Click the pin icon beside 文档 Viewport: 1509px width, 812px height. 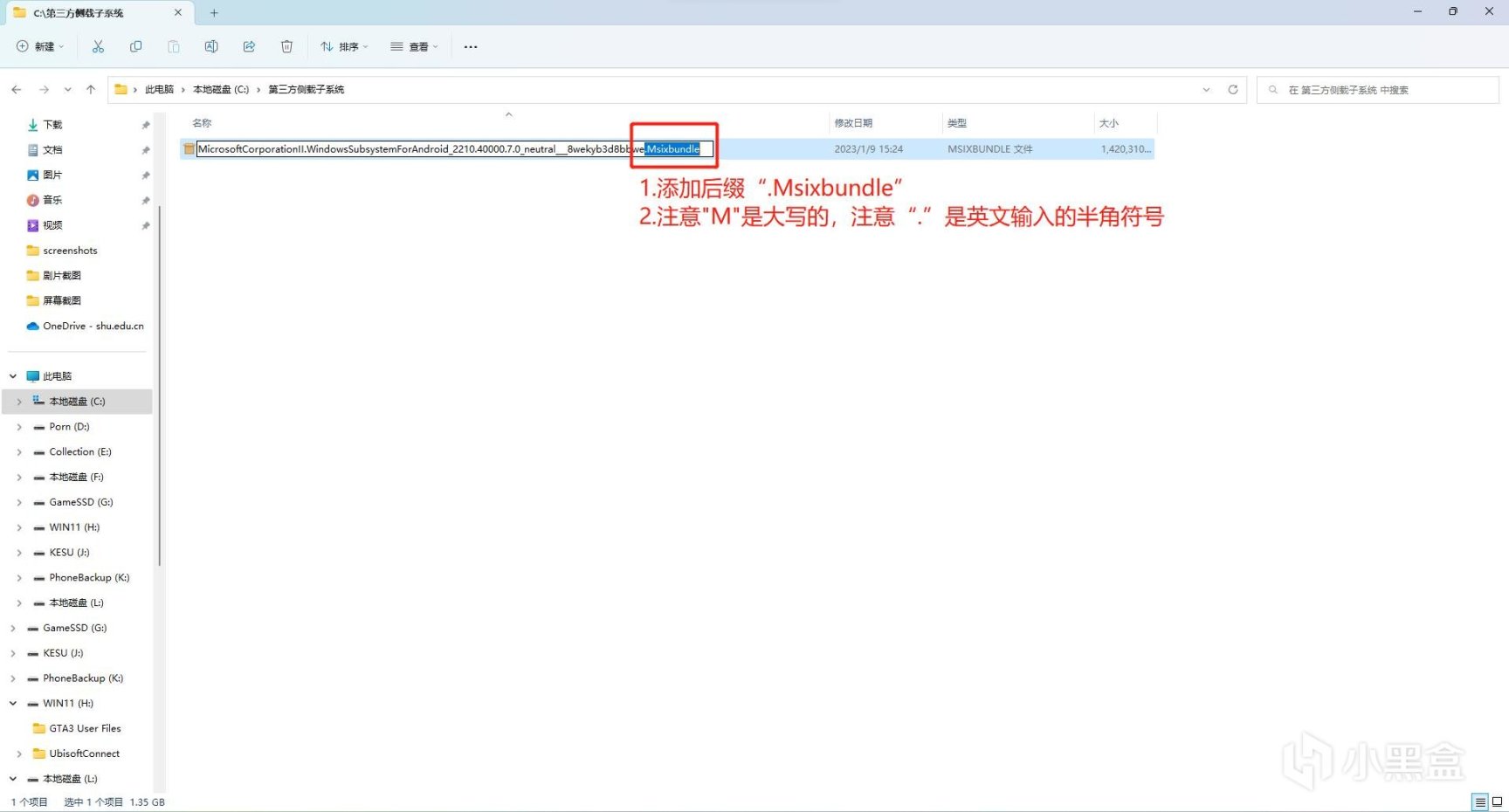pyautogui.click(x=145, y=150)
